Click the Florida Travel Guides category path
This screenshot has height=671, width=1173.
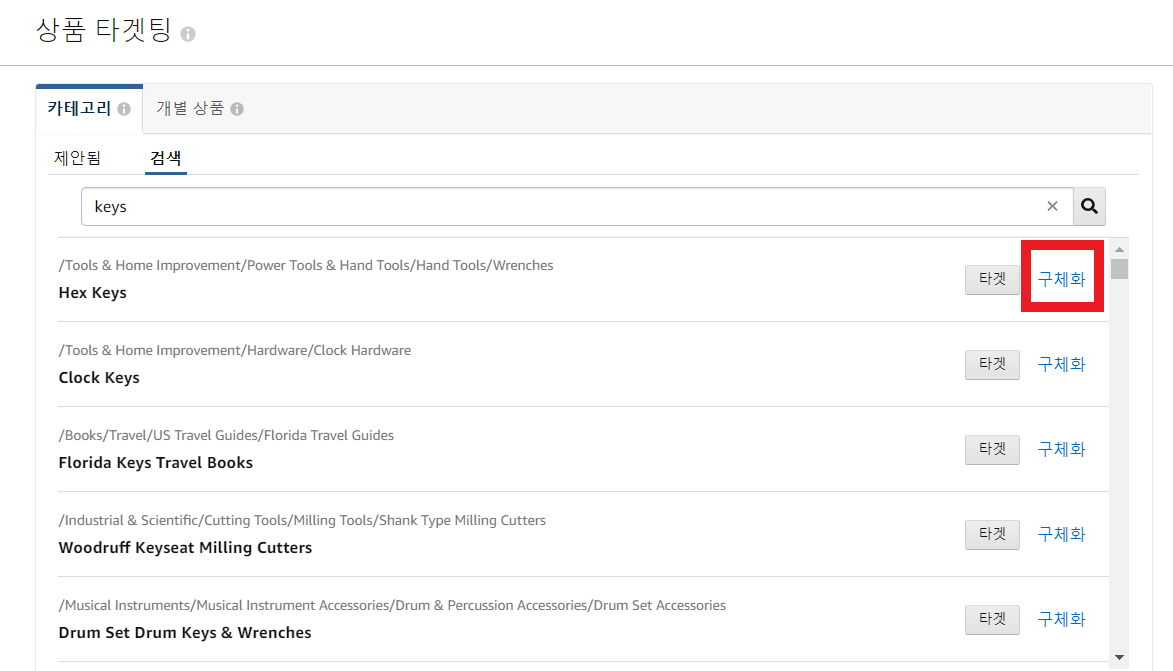(226, 435)
